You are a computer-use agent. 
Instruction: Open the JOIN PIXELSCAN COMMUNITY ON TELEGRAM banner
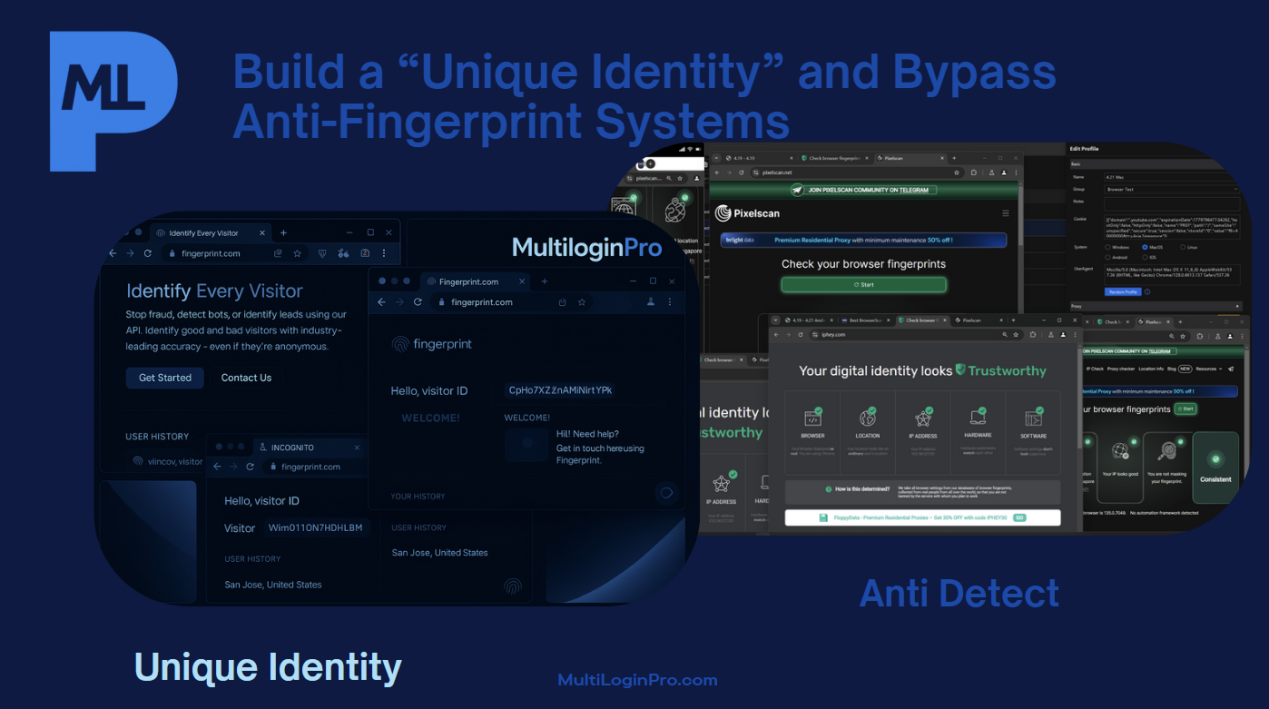click(x=864, y=190)
